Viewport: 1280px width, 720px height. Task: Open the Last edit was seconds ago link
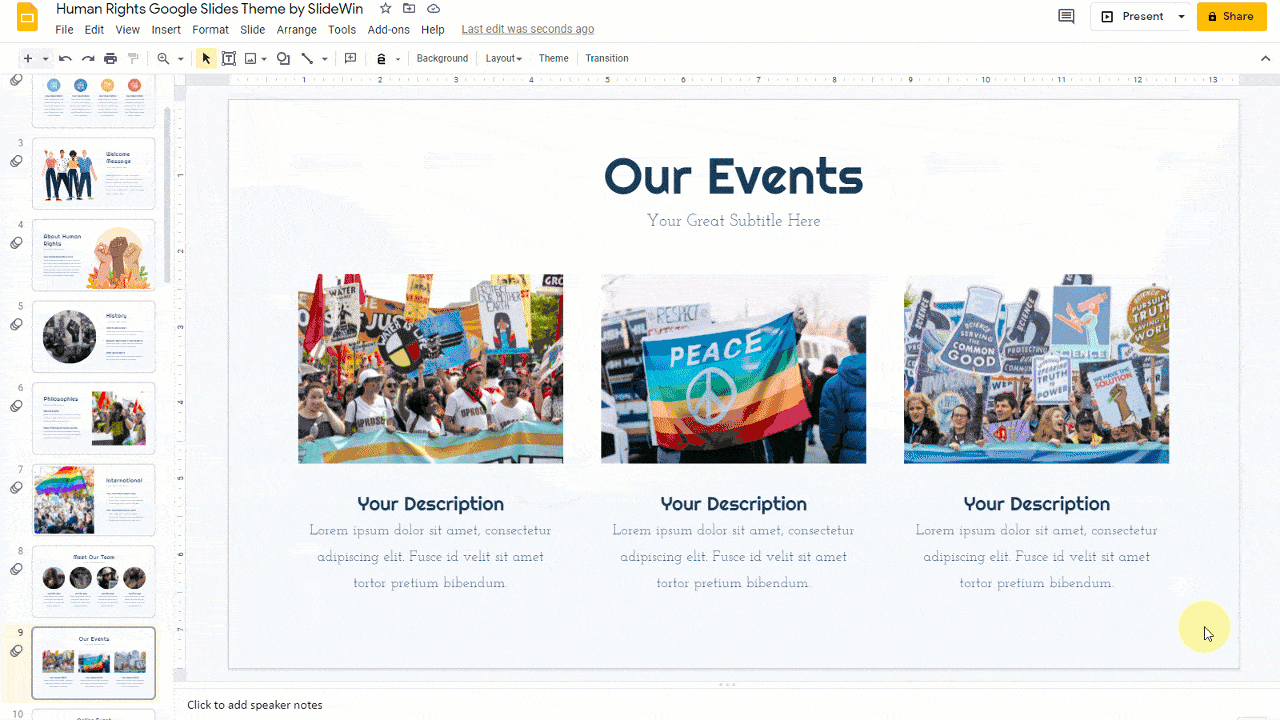tap(528, 30)
